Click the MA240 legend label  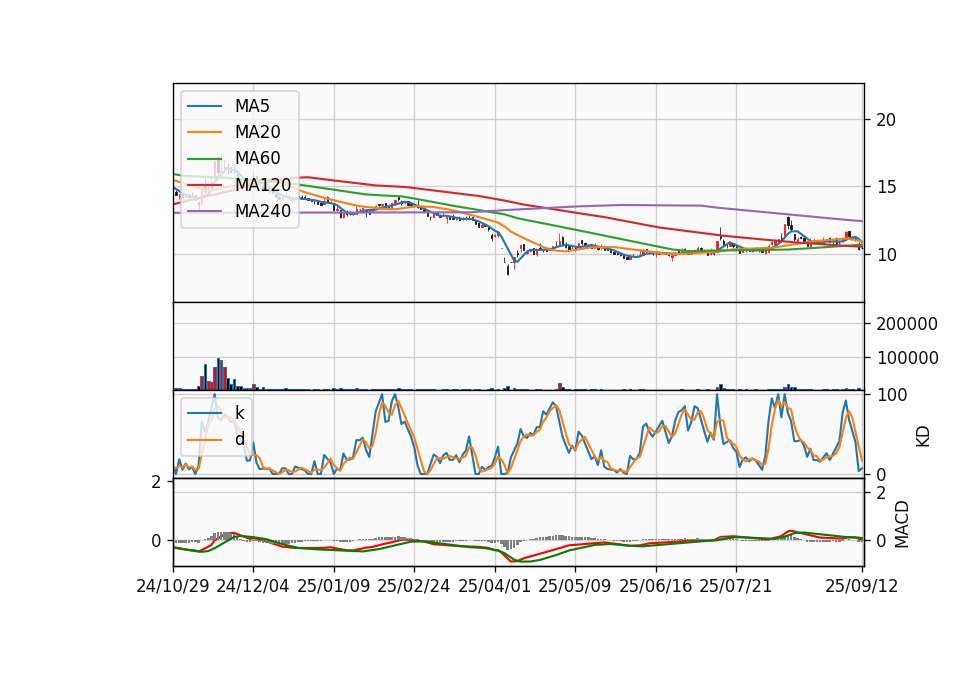click(263, 211)
